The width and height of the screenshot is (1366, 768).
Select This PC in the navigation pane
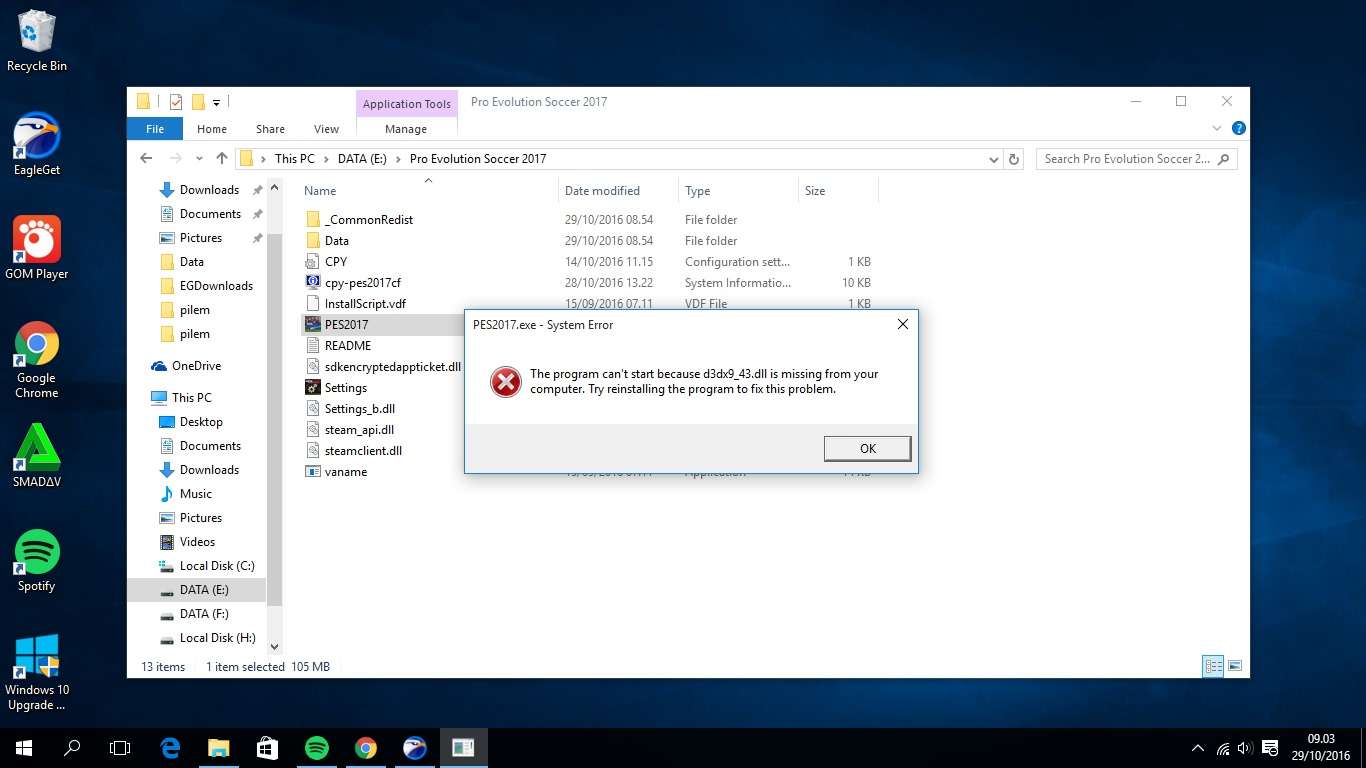click(191, 398)
